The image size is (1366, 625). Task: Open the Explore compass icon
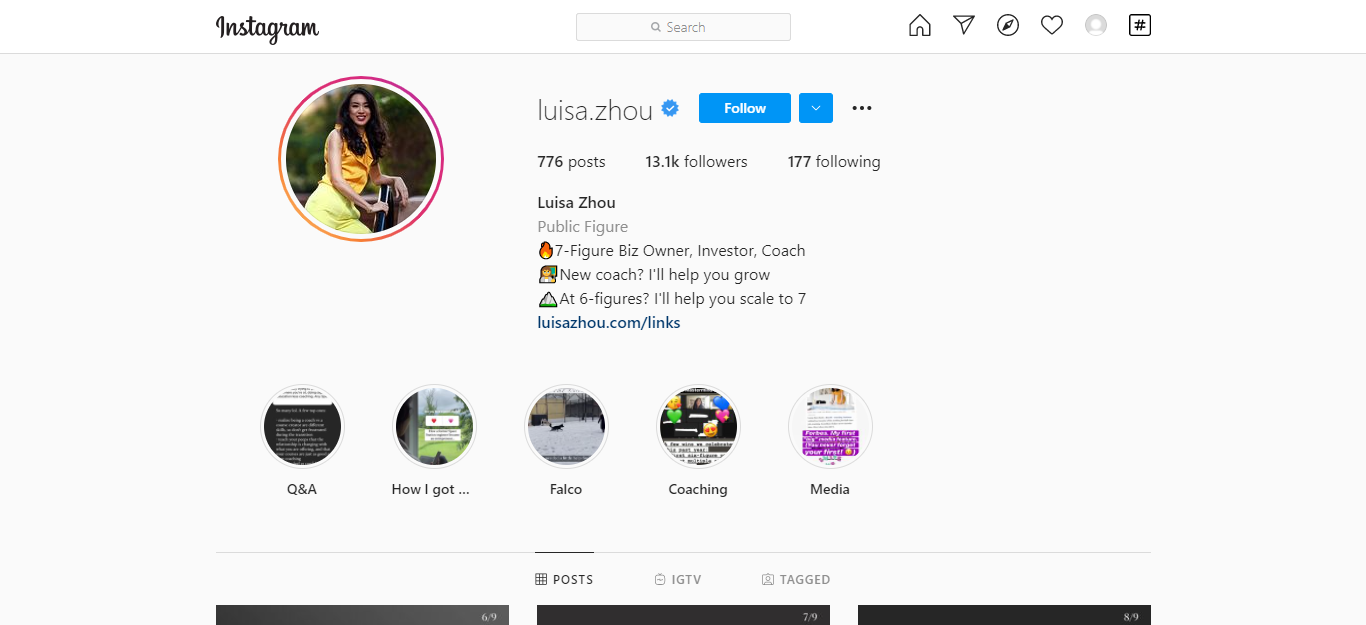(x=1008, y=26)
